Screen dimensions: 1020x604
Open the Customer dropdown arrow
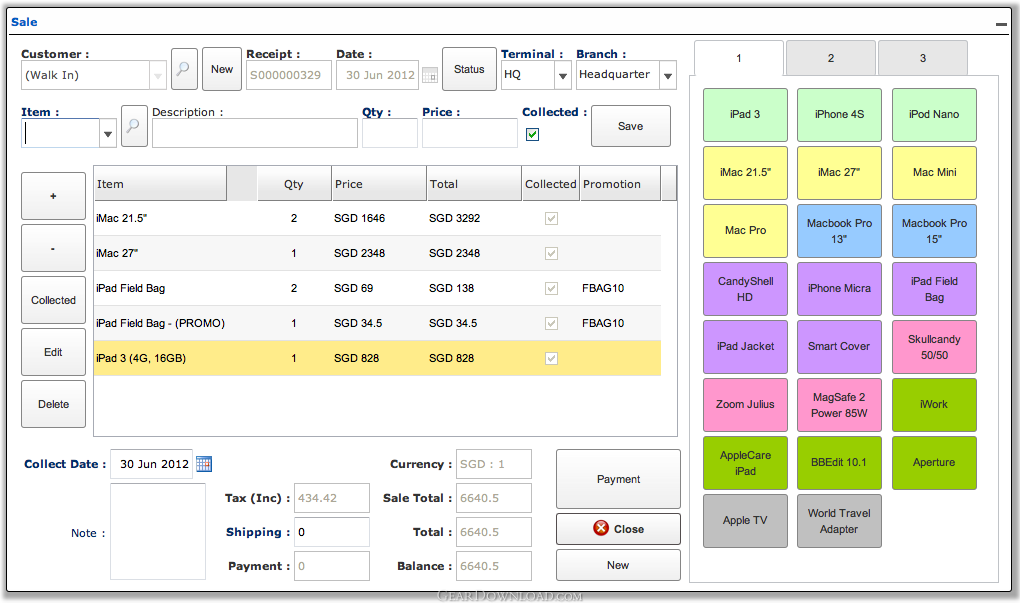click(157, 75)
